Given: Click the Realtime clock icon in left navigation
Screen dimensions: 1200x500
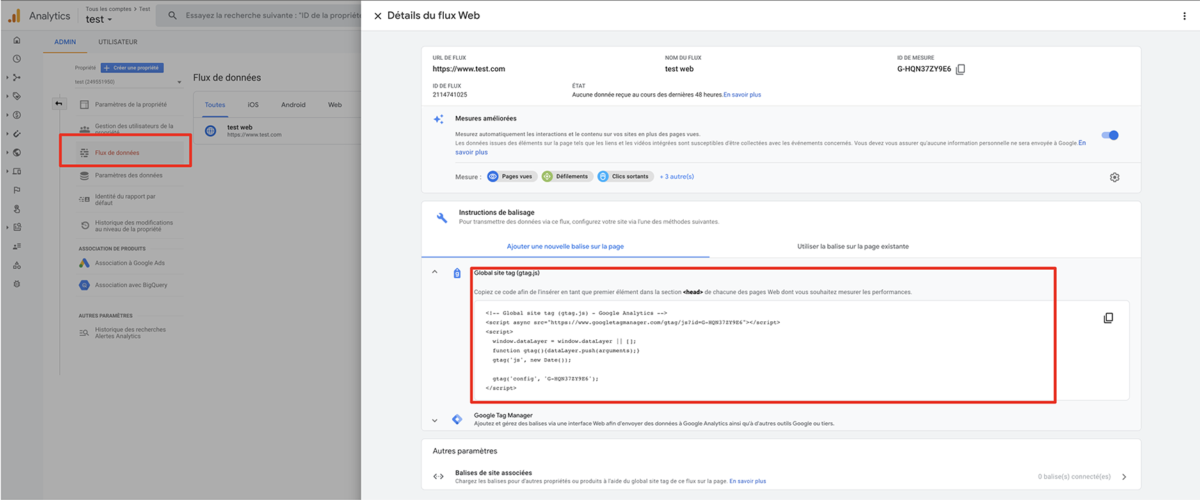Looking at the screenshot, I should 17,58.
